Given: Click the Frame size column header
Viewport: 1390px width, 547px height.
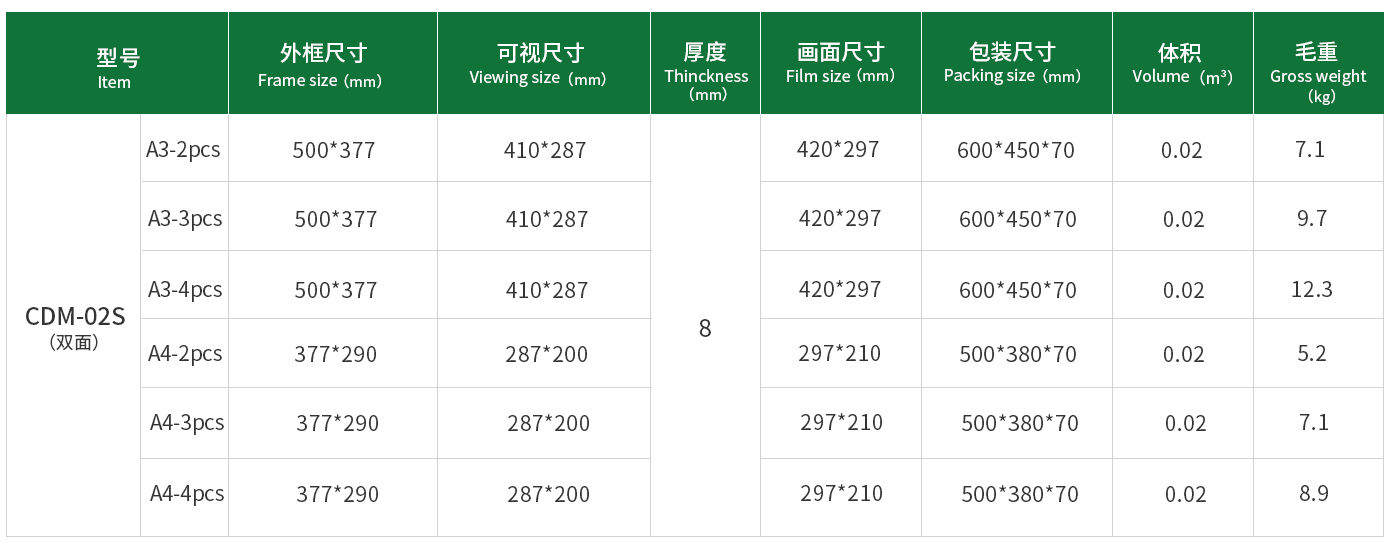Looking at the screenshot, I should click(333, 63).
